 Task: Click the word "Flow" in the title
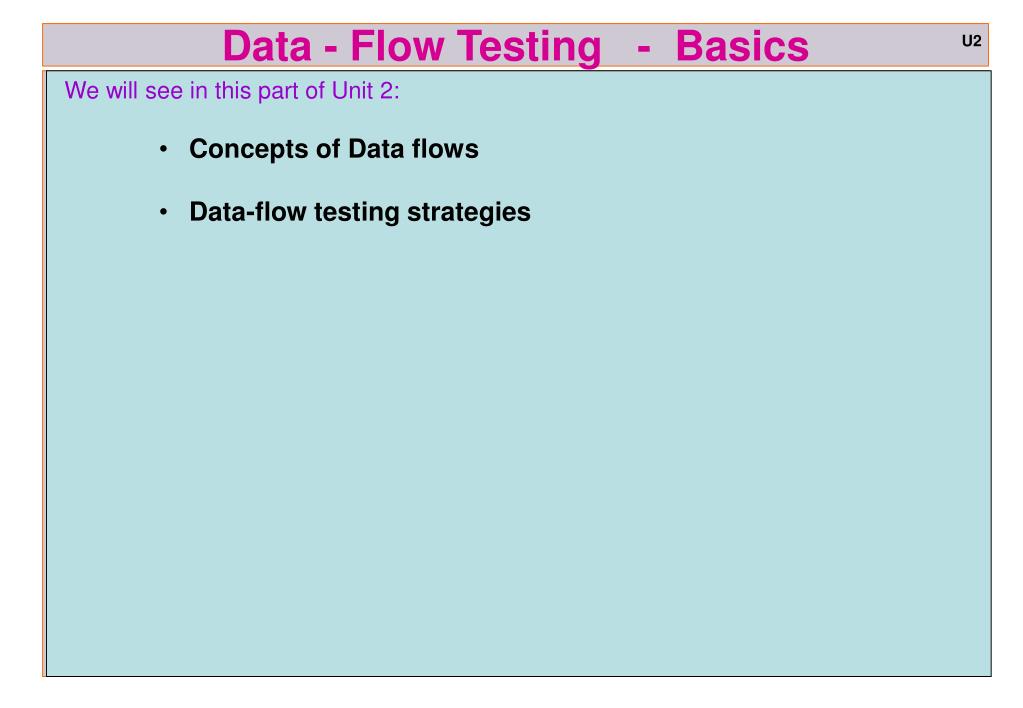click(x=396, y=46)
